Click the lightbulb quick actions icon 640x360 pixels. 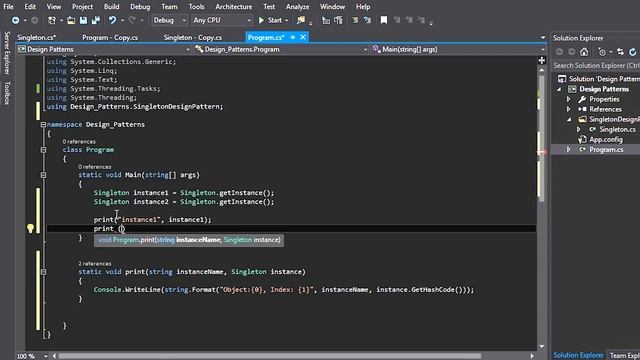[30, 228]
